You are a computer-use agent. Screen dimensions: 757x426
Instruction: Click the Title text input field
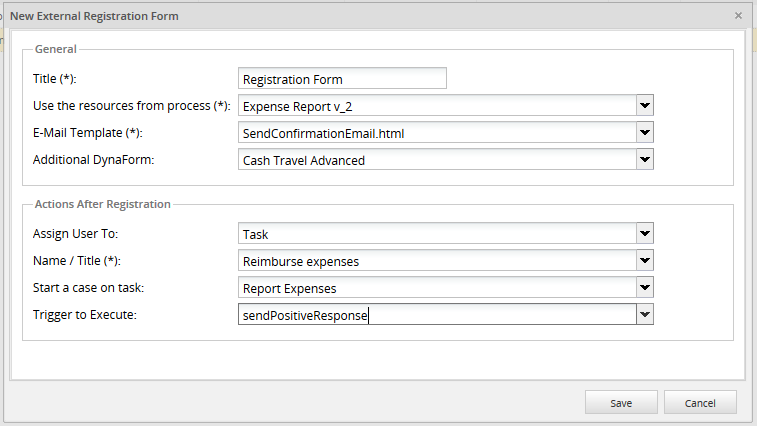tap(342, 79)
